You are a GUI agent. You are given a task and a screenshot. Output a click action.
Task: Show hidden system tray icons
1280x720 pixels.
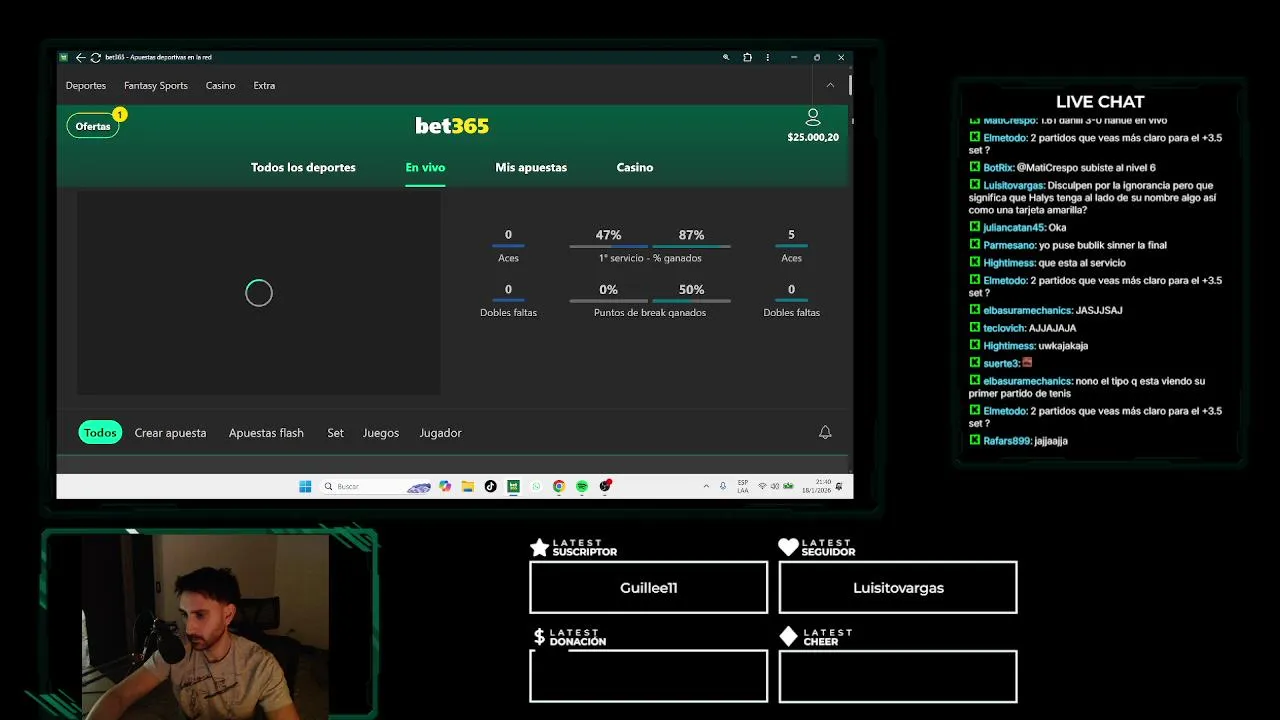(706, 486)
